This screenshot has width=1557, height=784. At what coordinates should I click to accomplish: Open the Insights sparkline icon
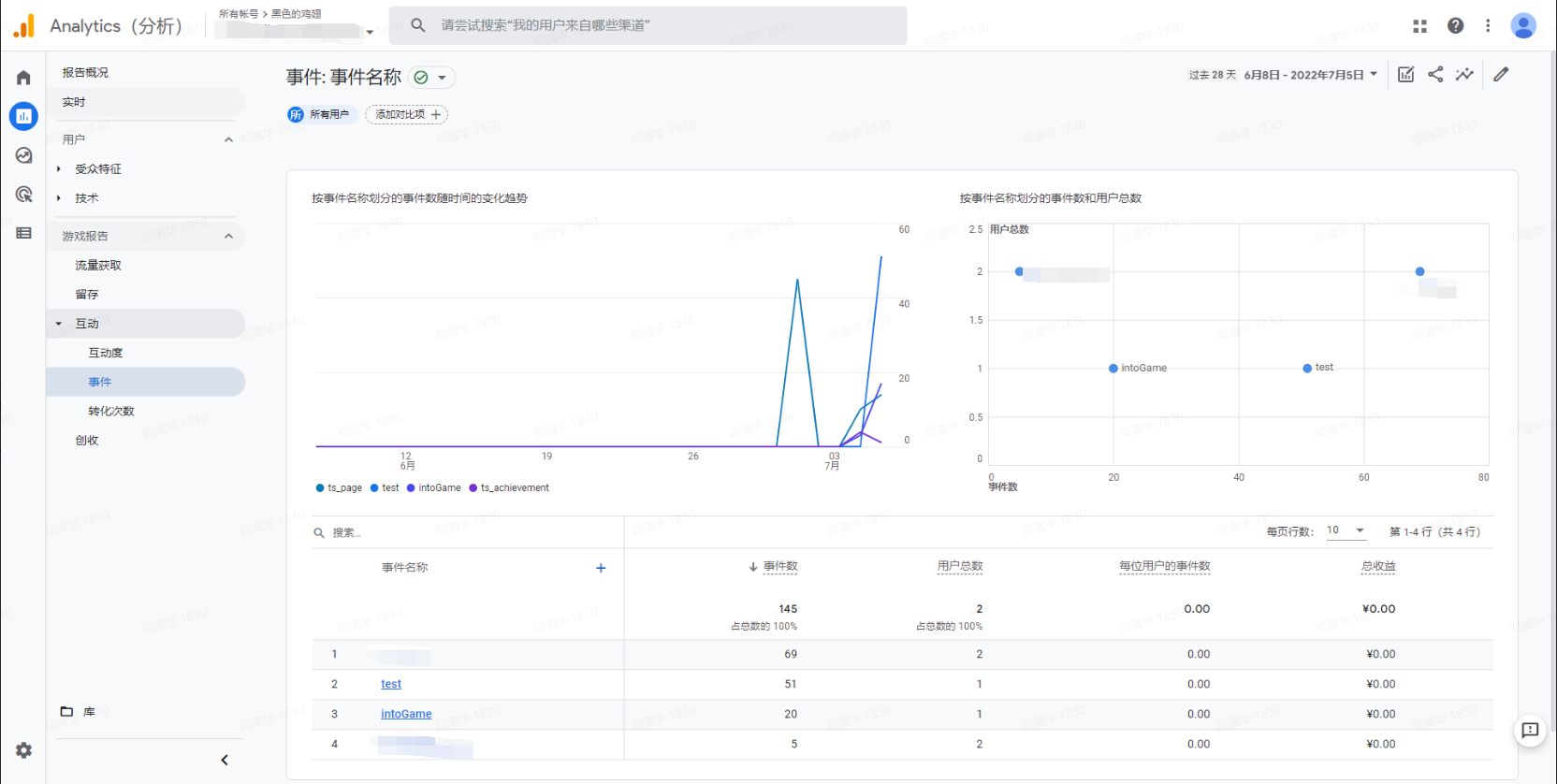coord(1464,74)
